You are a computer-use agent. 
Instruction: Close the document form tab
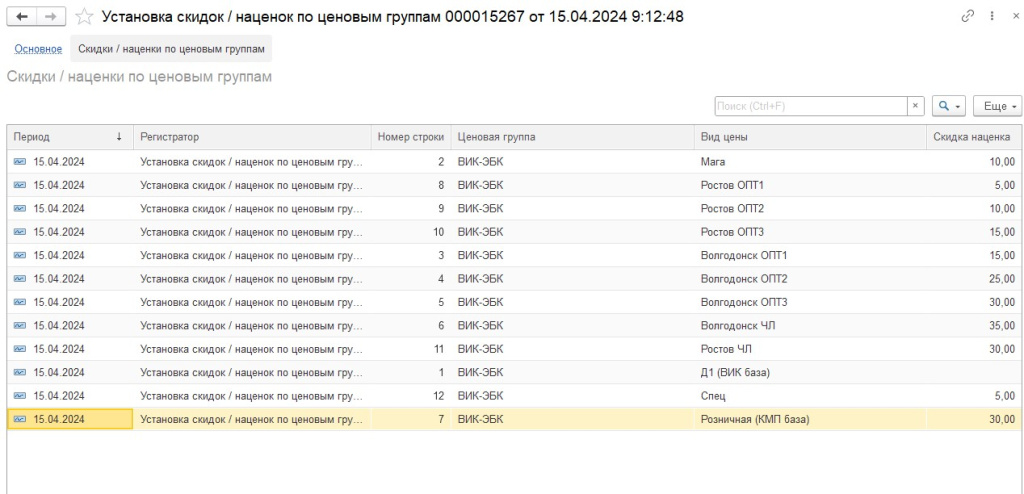point(1013,17)
